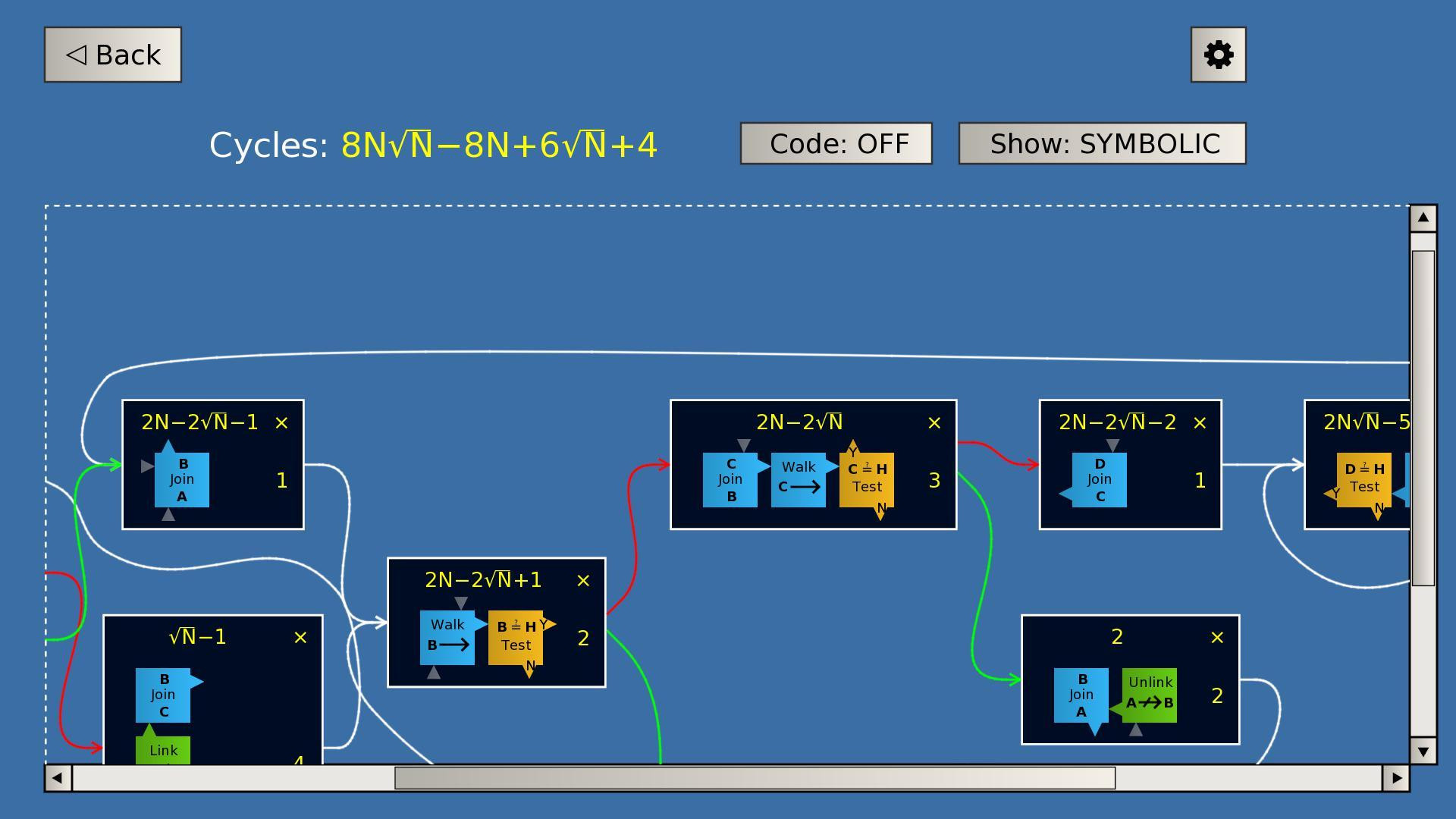The height and width of the screenshot is (819, 1456).
Task: Click the √N−1 block title
Action: (x=197, y=637)
